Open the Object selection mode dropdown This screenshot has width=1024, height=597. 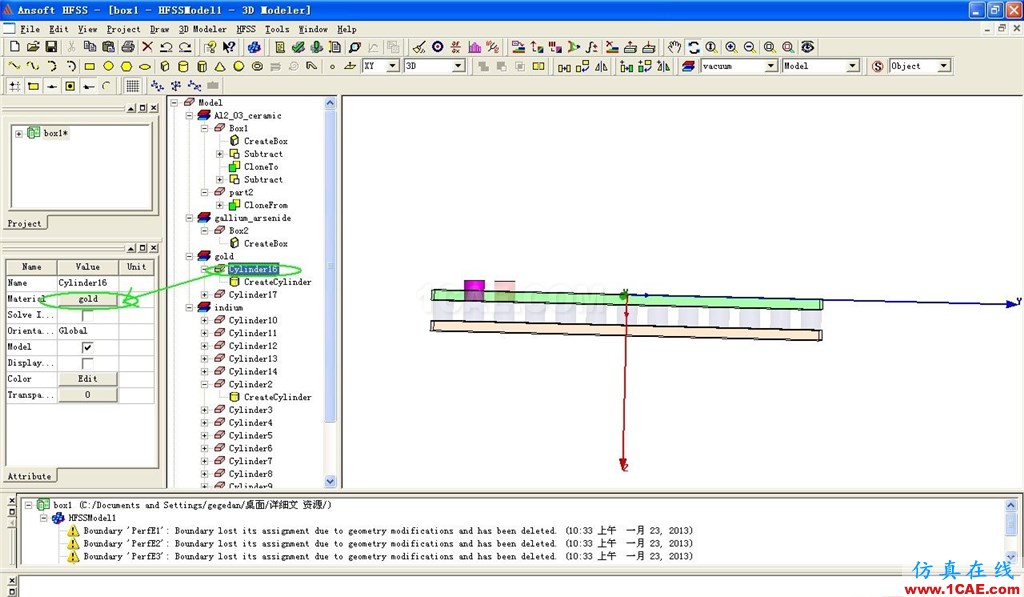943,66
